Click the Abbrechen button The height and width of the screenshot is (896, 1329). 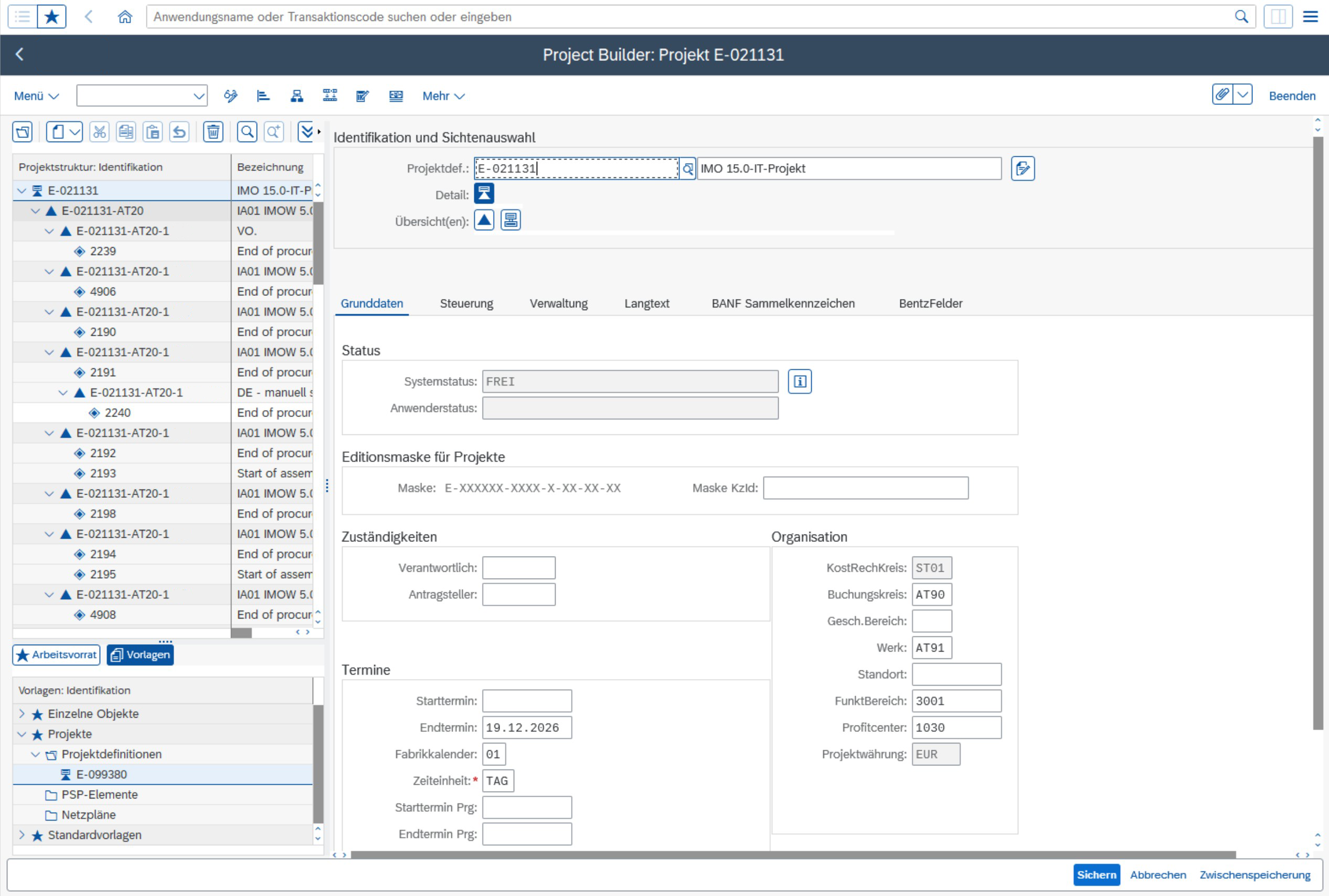click(x=1157, y=874)
